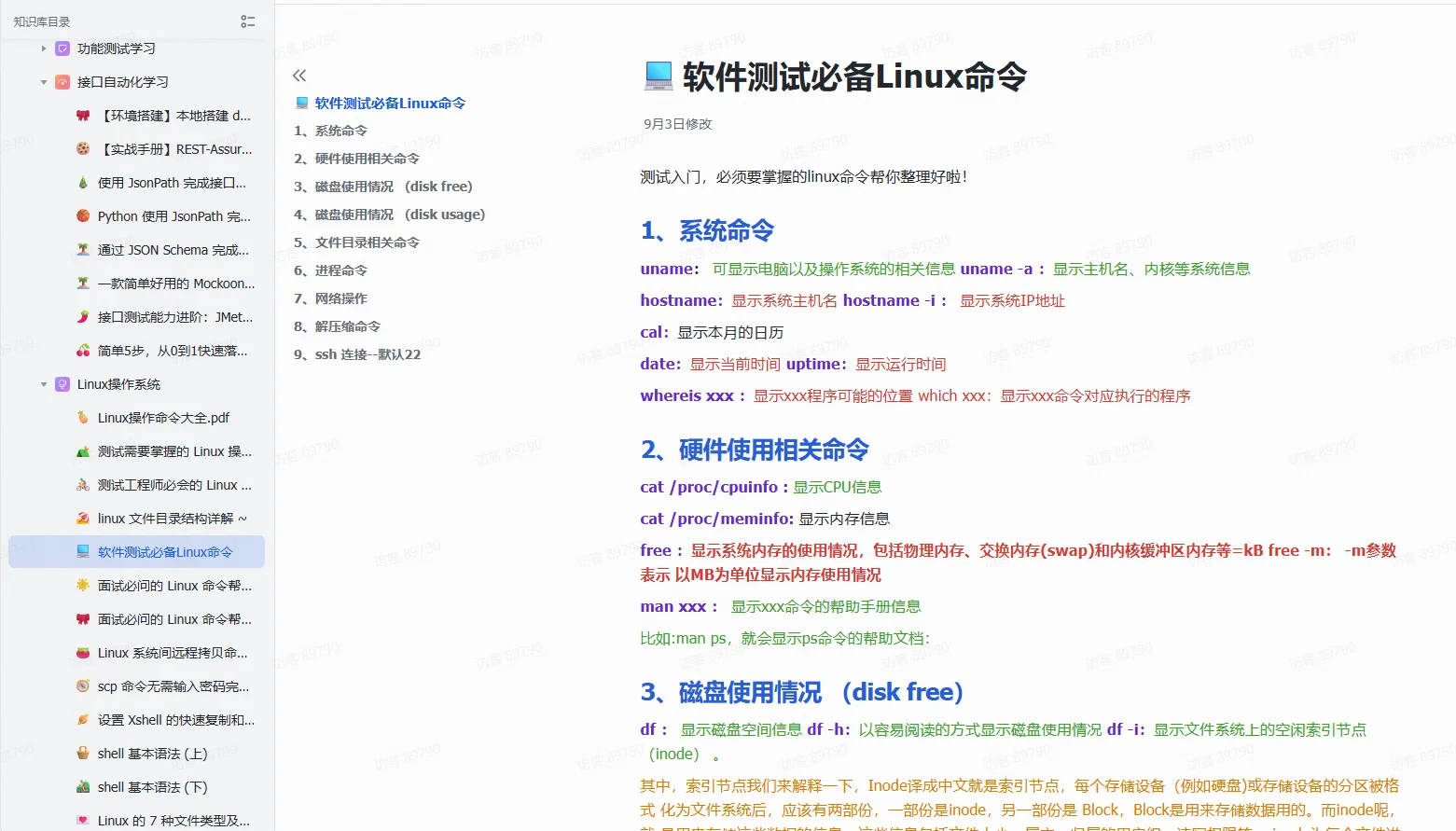The height and width of the screenshot is (831, 1456).
Task: Click the green Linux操作系统 group icon
Action: [62, 383]
